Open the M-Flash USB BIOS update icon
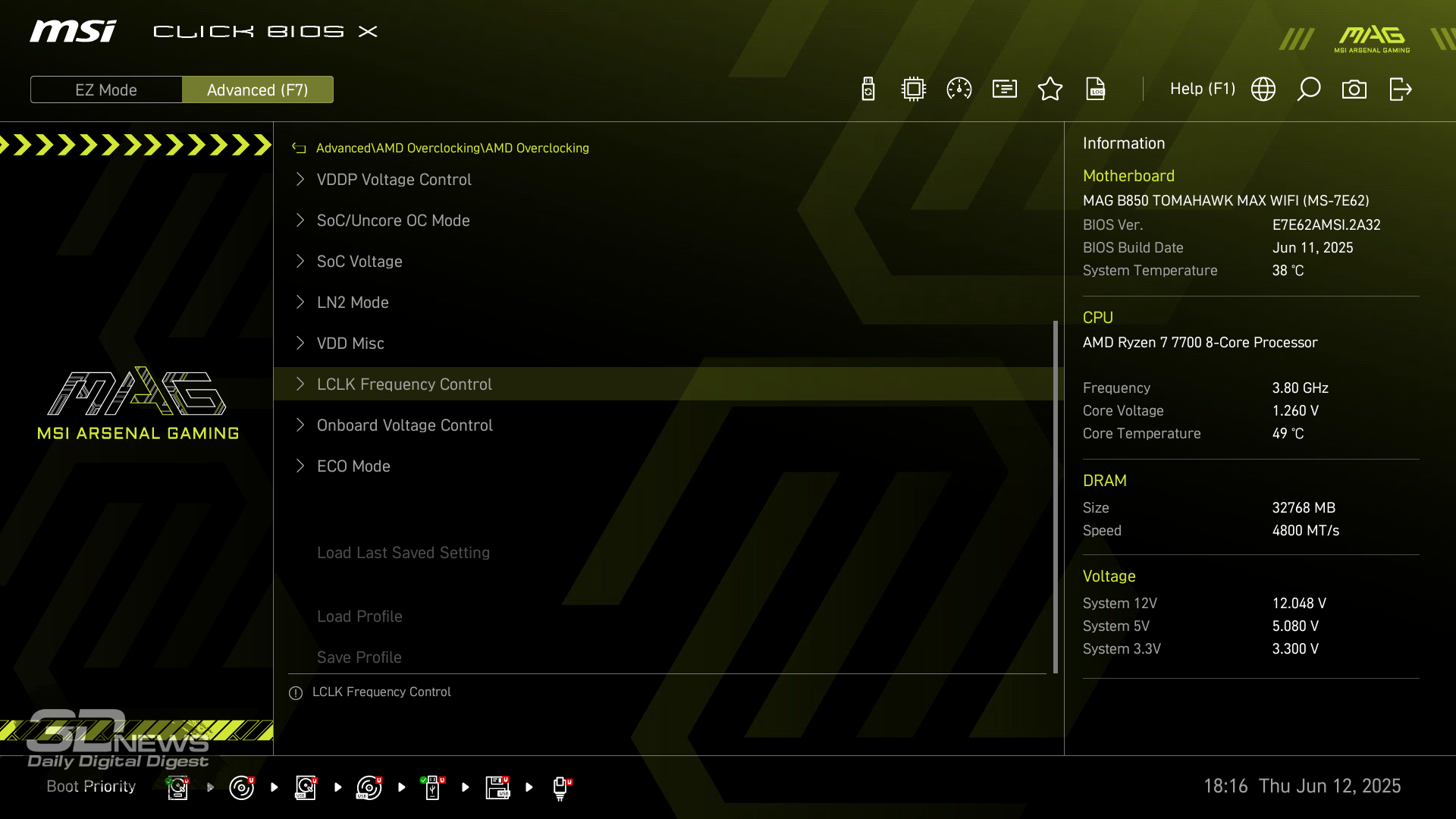 868,89
